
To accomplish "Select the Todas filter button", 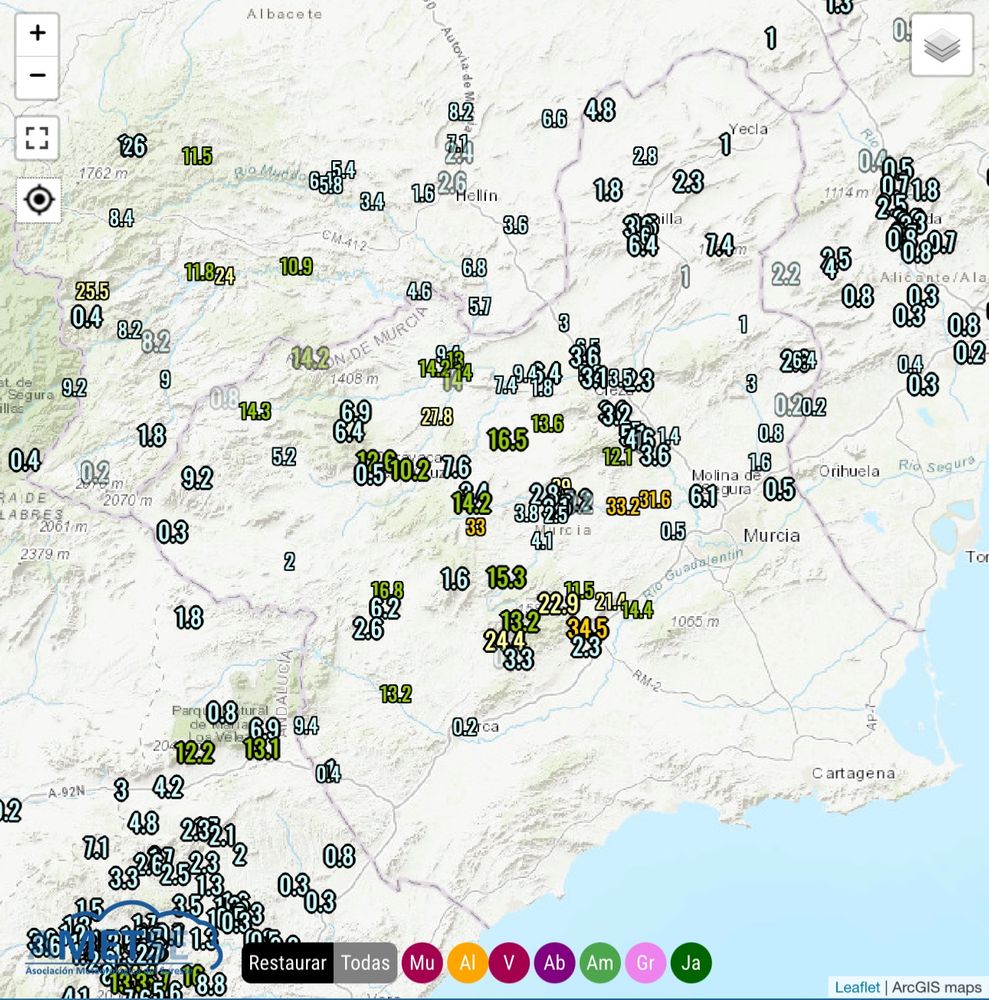I will [365, 962].
